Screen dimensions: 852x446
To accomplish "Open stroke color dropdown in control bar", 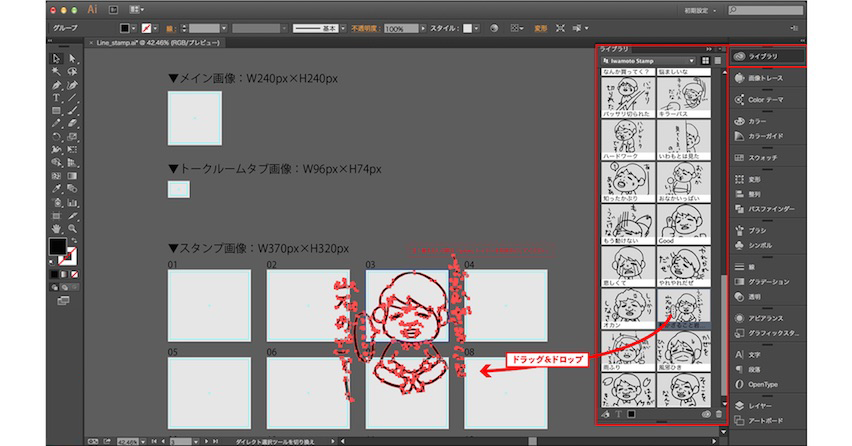I will [x=155, y=28].
